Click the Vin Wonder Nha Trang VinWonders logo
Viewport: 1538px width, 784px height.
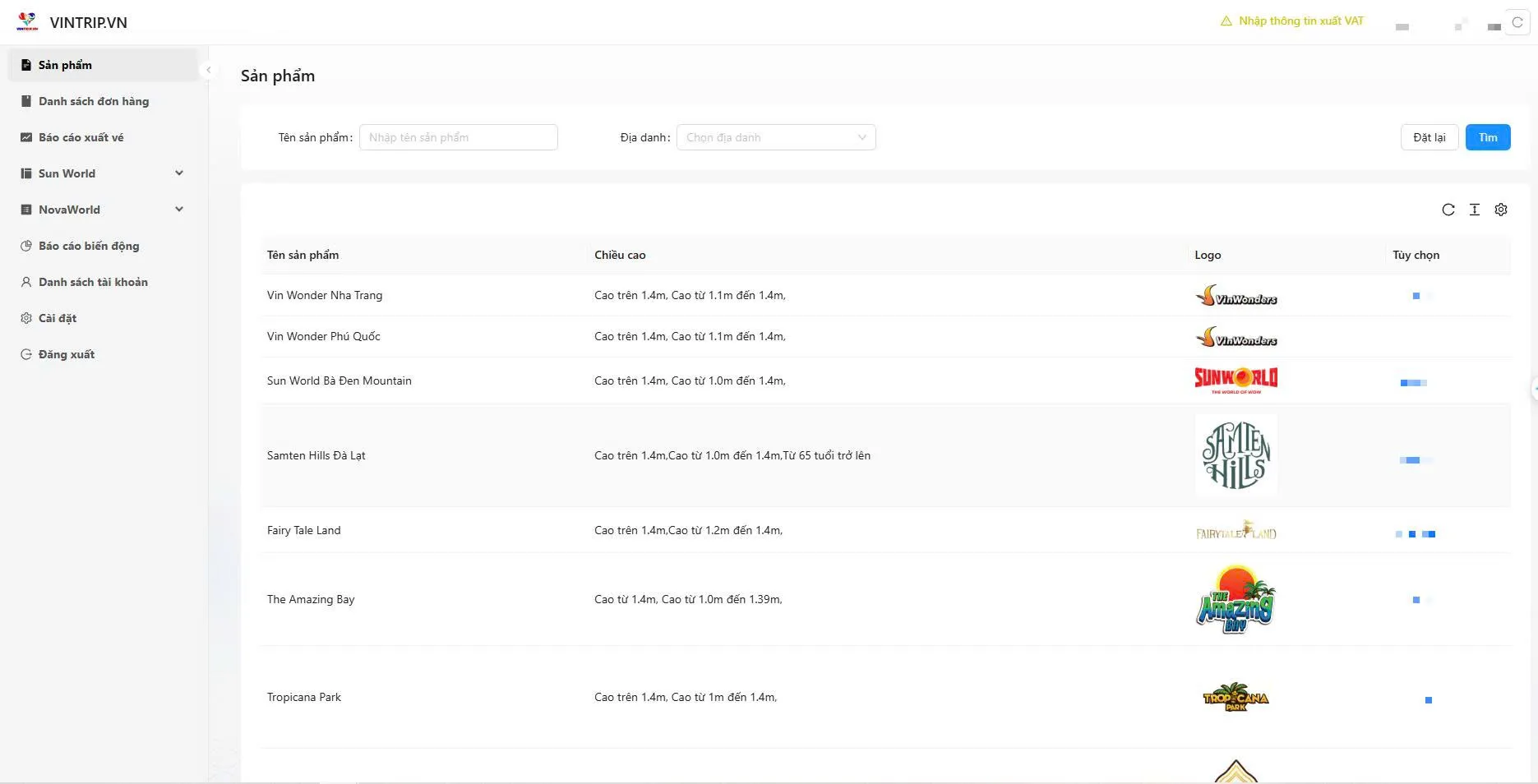click(x=1235, y=296)
